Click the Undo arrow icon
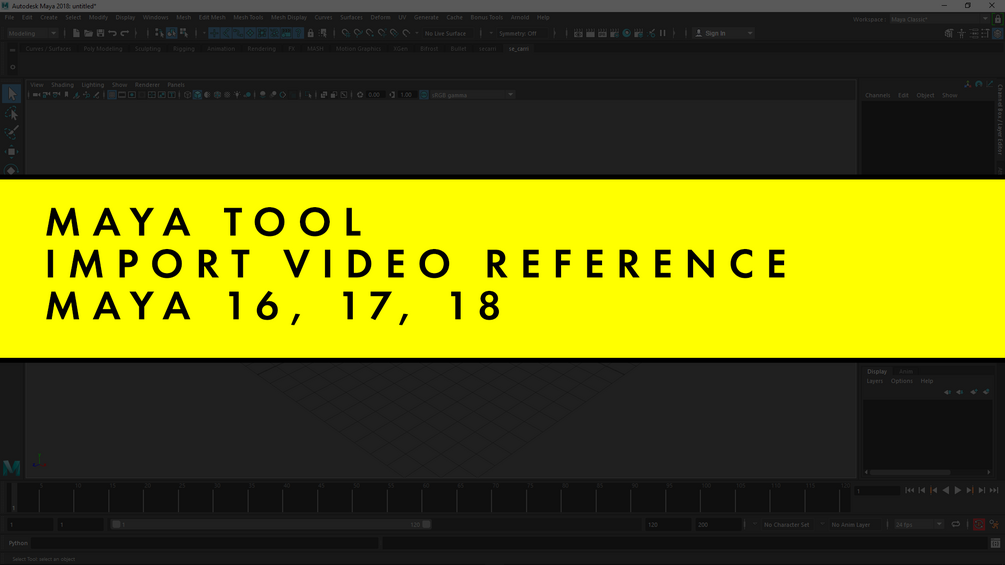 point(113,33)
